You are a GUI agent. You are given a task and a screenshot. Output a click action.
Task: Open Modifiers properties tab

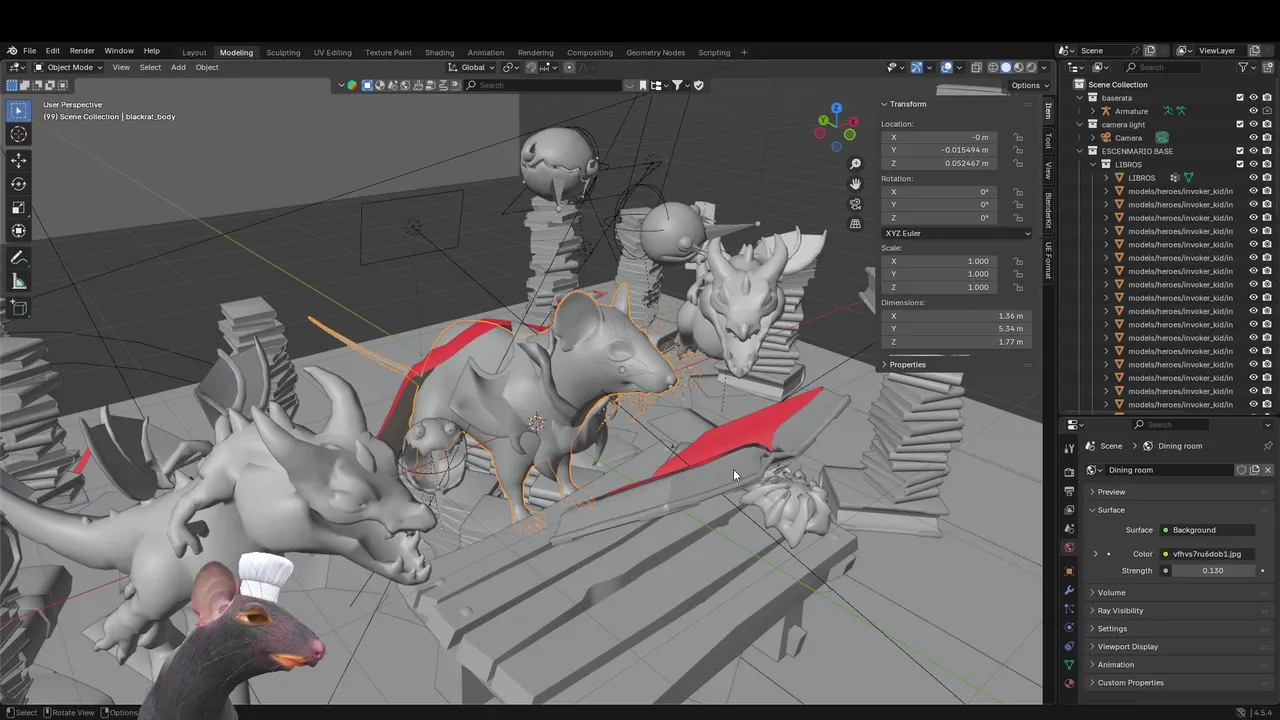coord(1069,590)
